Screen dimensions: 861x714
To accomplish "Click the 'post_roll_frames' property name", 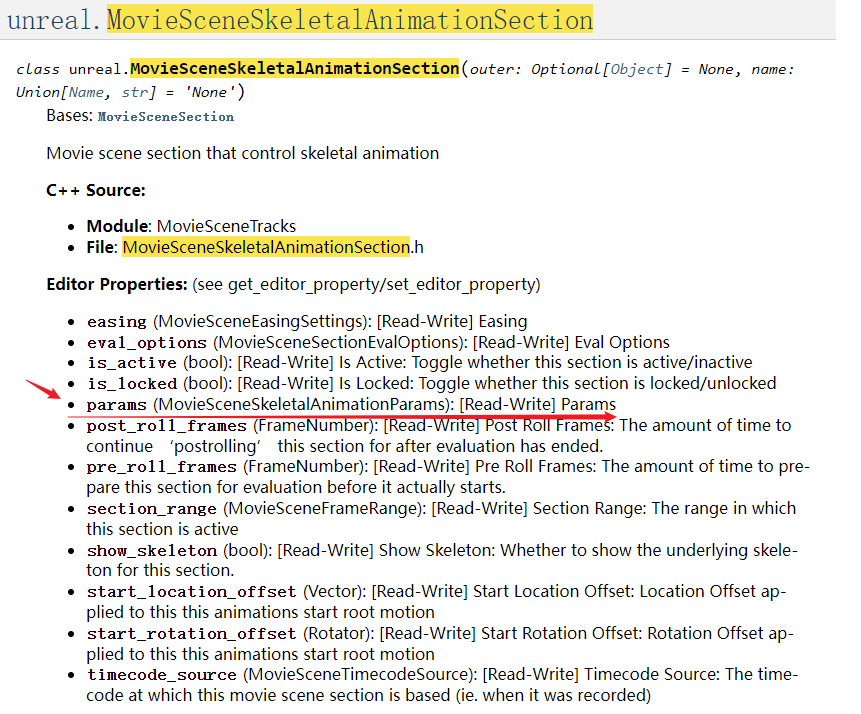I will point(166,426).
